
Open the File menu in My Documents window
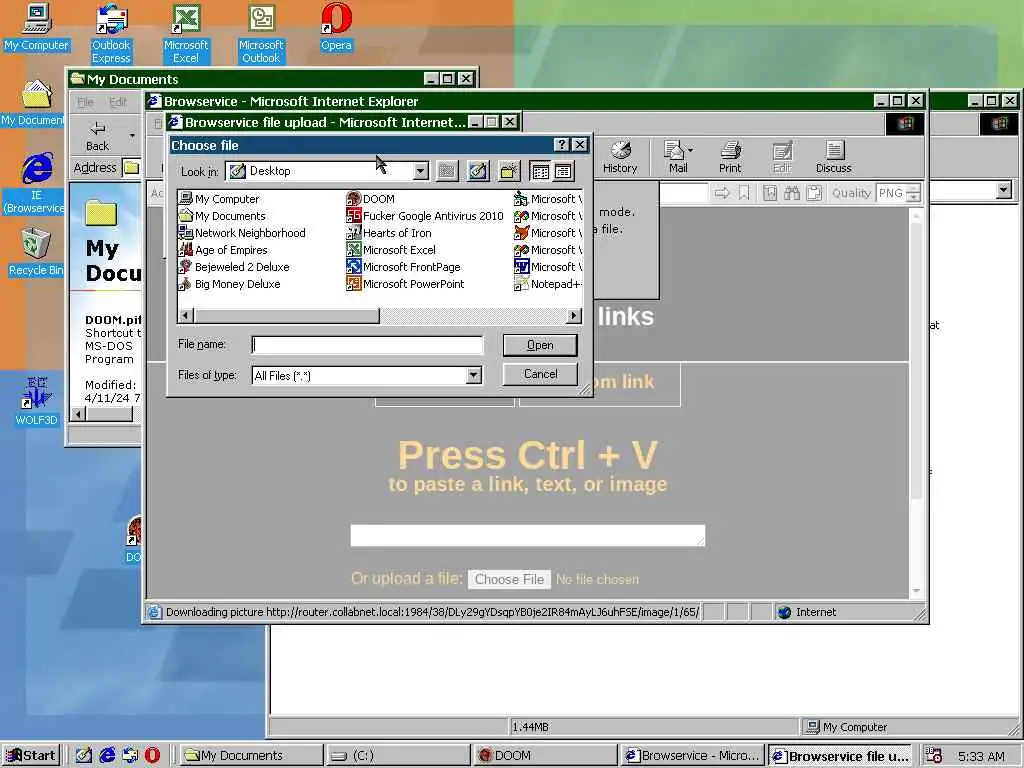86,102
